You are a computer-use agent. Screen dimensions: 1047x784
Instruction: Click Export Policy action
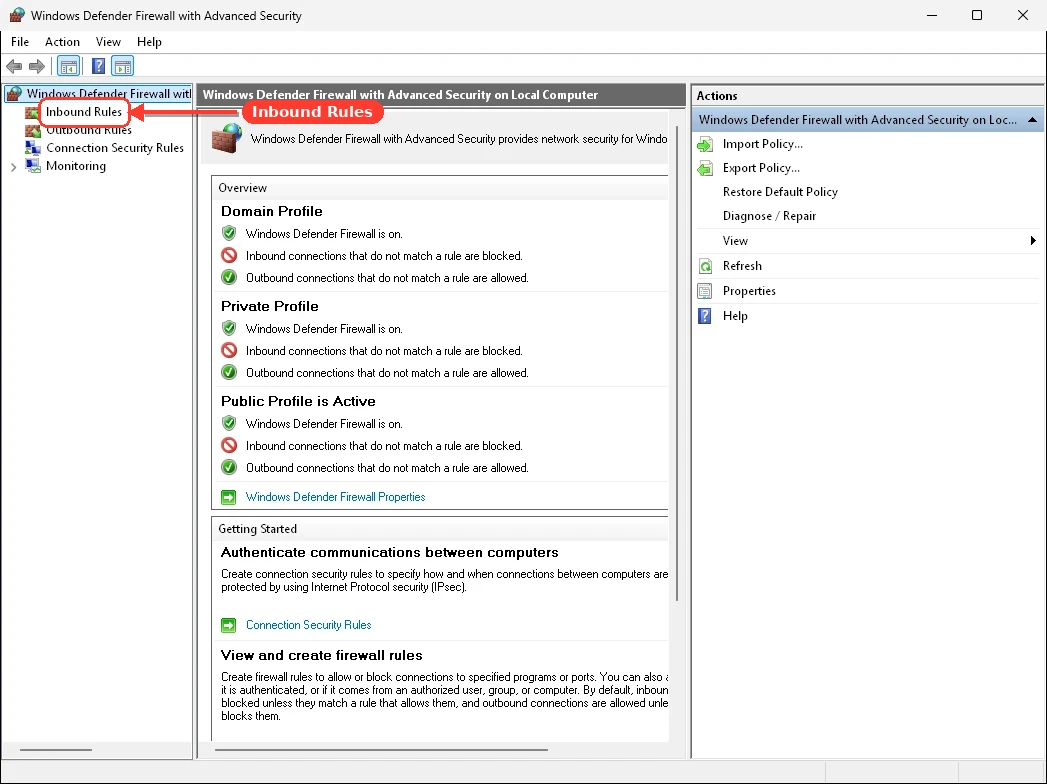click(x=761, y=168)
